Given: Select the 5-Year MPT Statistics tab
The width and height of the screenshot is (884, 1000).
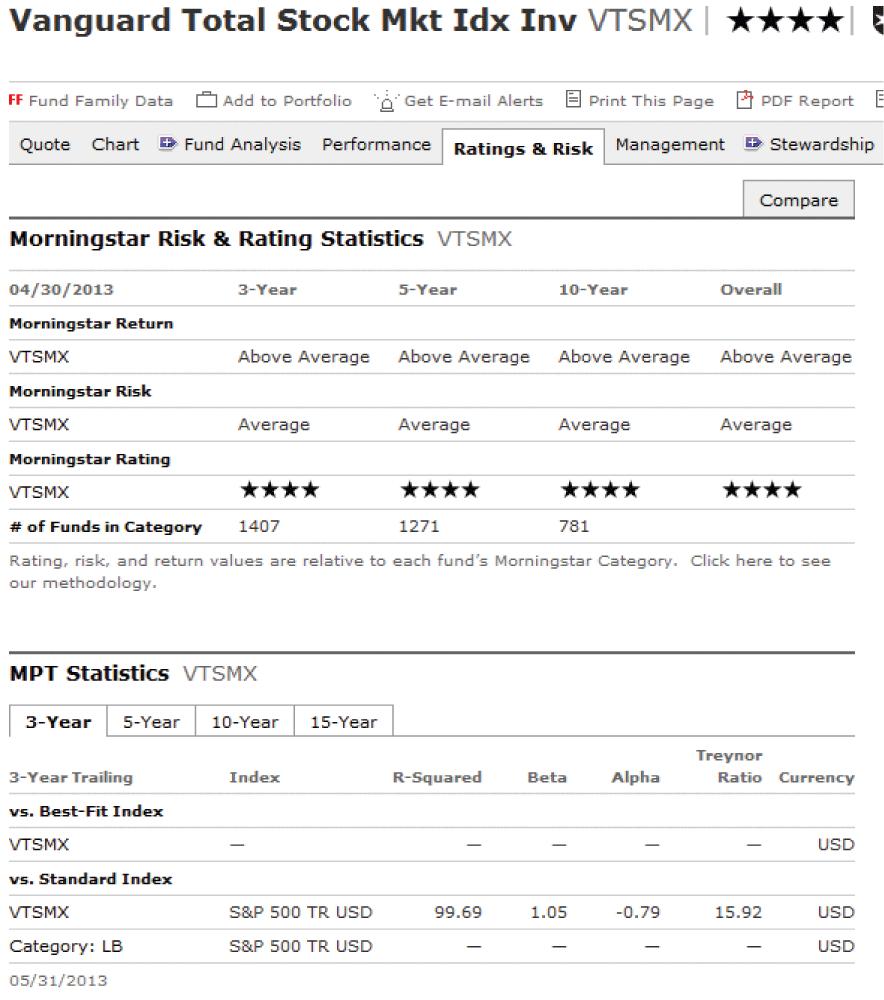Looking at the screenshot, I should point(151,721).
